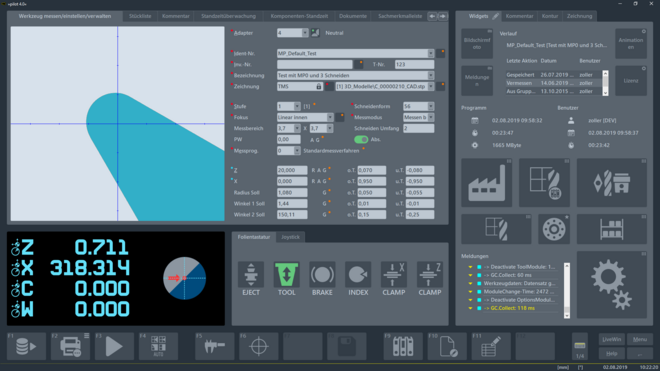
Task: Open the large gears settings widget
Action: pyautogui.click(x=612, y=285)
